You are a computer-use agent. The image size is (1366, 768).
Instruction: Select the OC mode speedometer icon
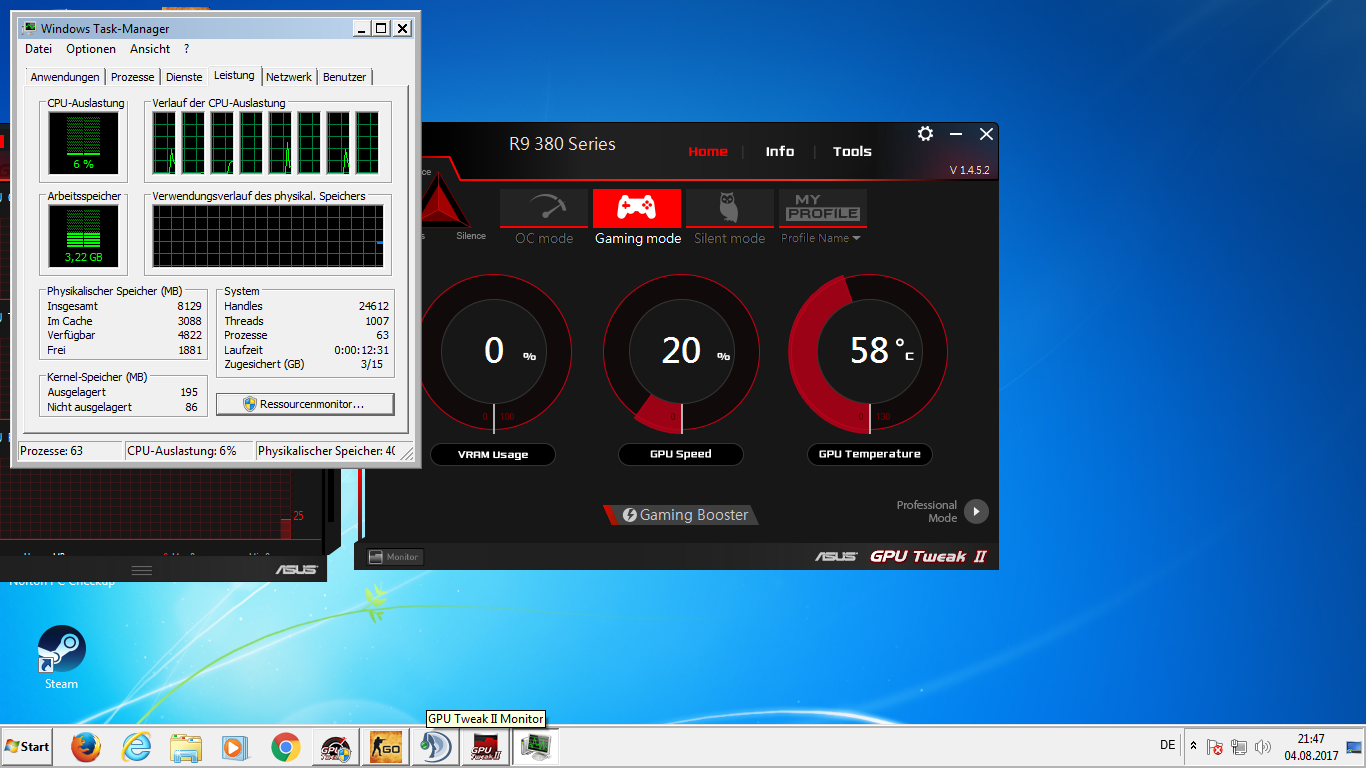tap(544, 208)
